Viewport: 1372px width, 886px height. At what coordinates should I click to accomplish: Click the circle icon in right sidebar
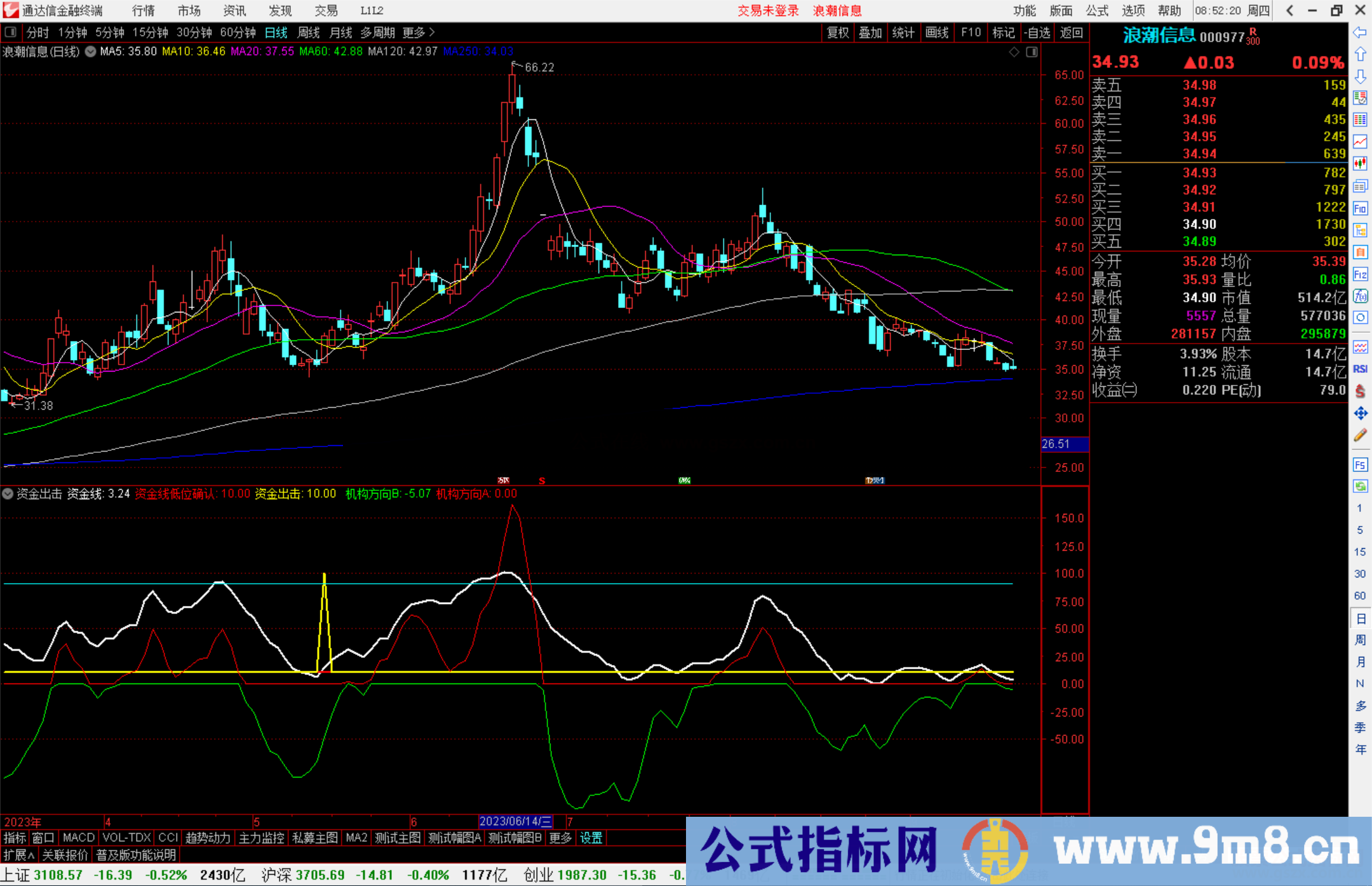[x=1360, y=318]
